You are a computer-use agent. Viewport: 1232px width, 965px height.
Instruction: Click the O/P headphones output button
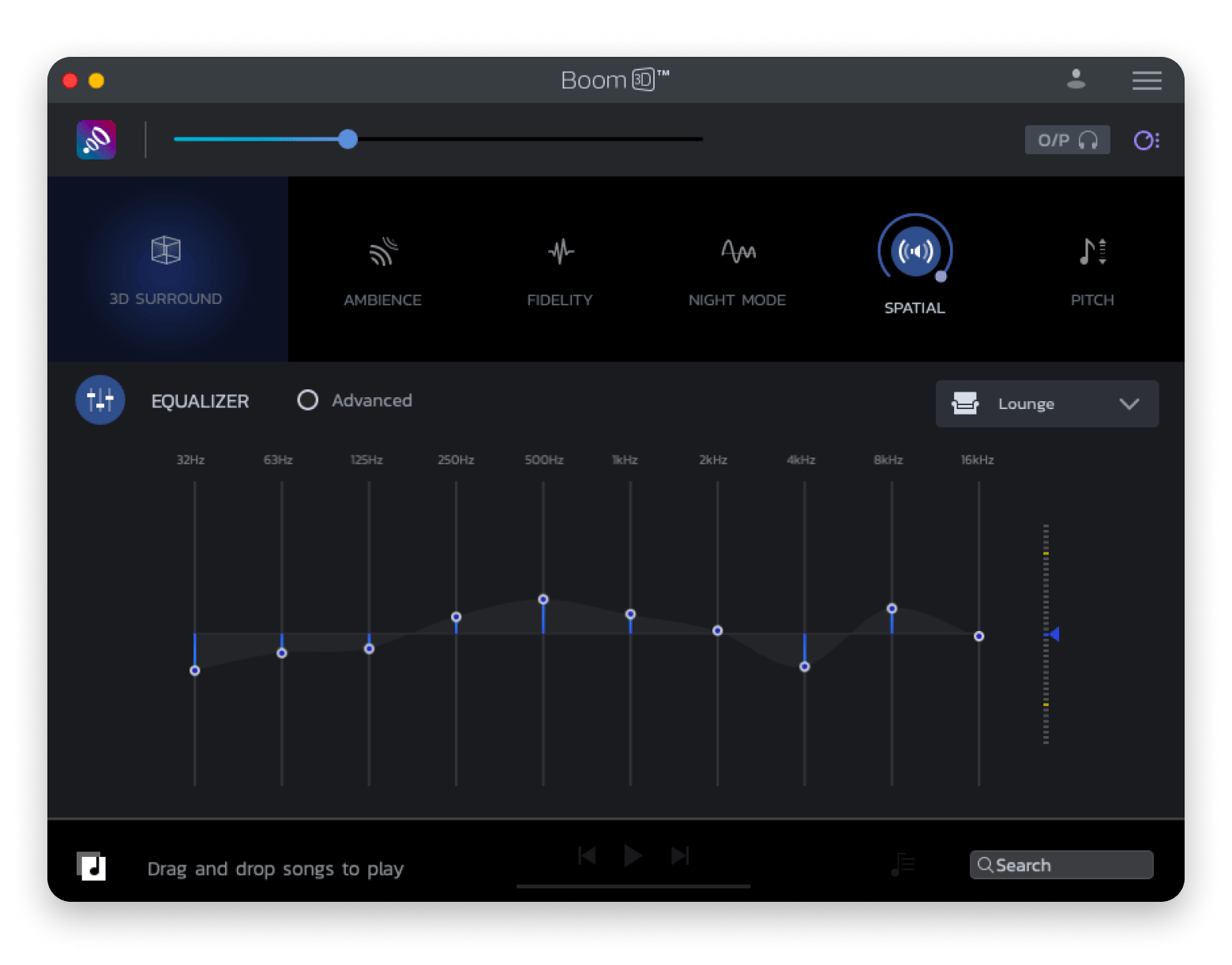tap(1067, 140)
